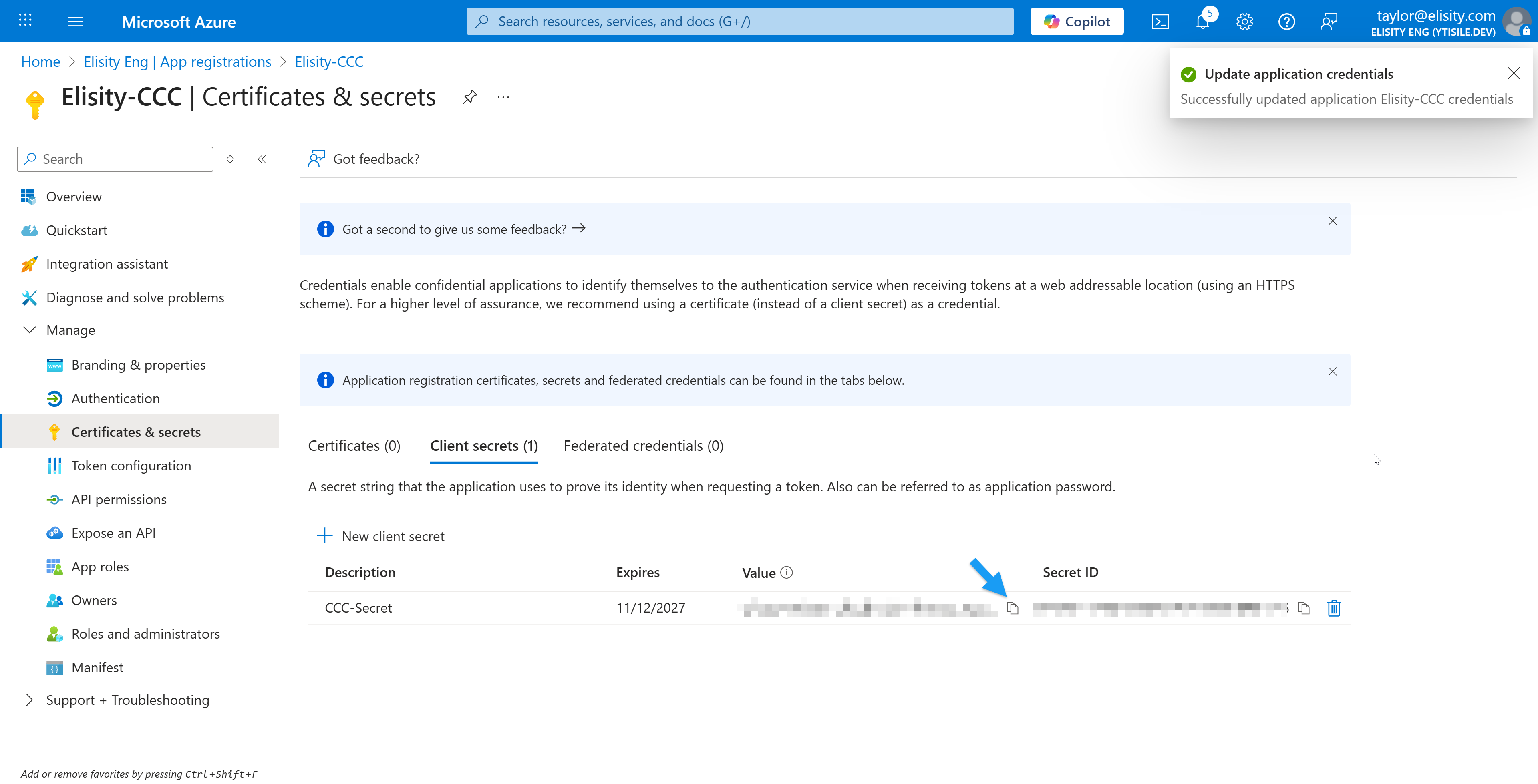Open the Copilot button

[x=1077, y=22]
